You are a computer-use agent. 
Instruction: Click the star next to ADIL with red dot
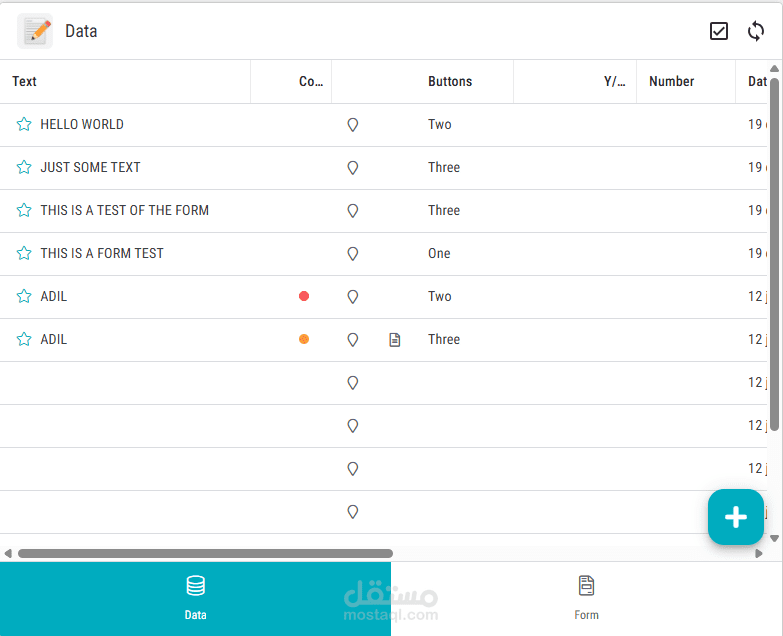tap(24, 296)
